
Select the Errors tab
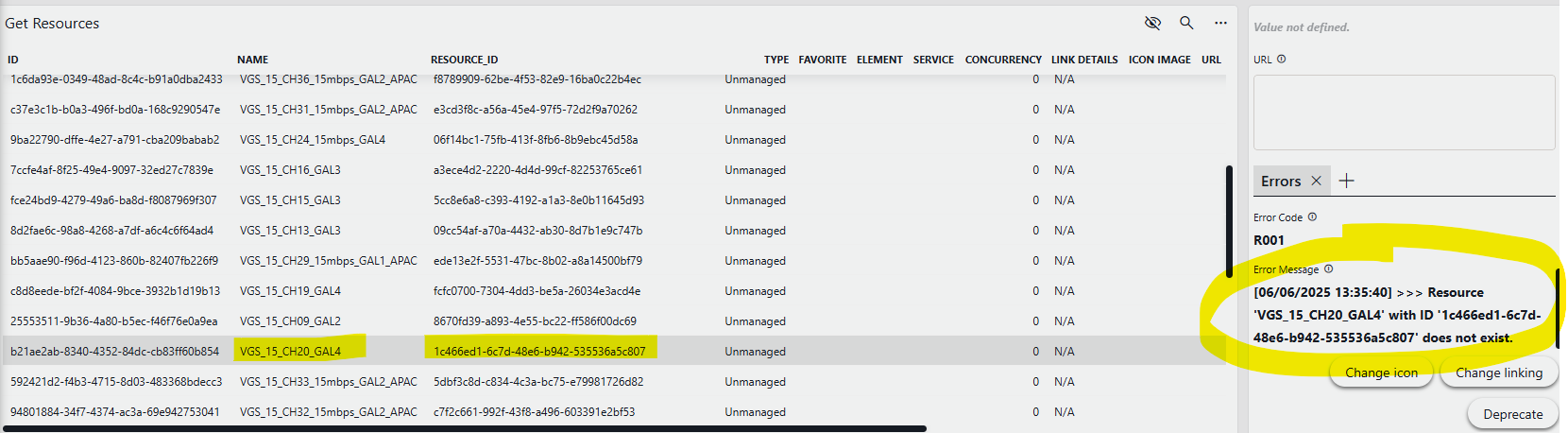coord(1280,182)
